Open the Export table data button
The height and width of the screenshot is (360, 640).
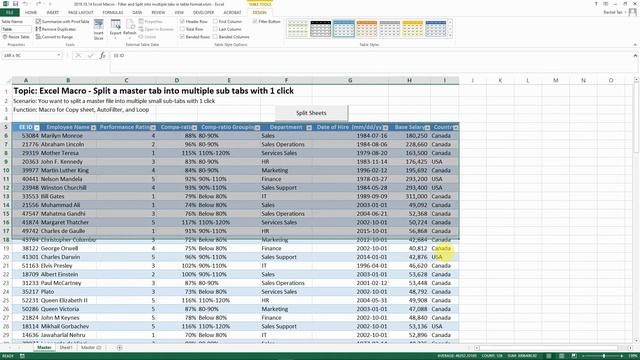tap(116, 29)
